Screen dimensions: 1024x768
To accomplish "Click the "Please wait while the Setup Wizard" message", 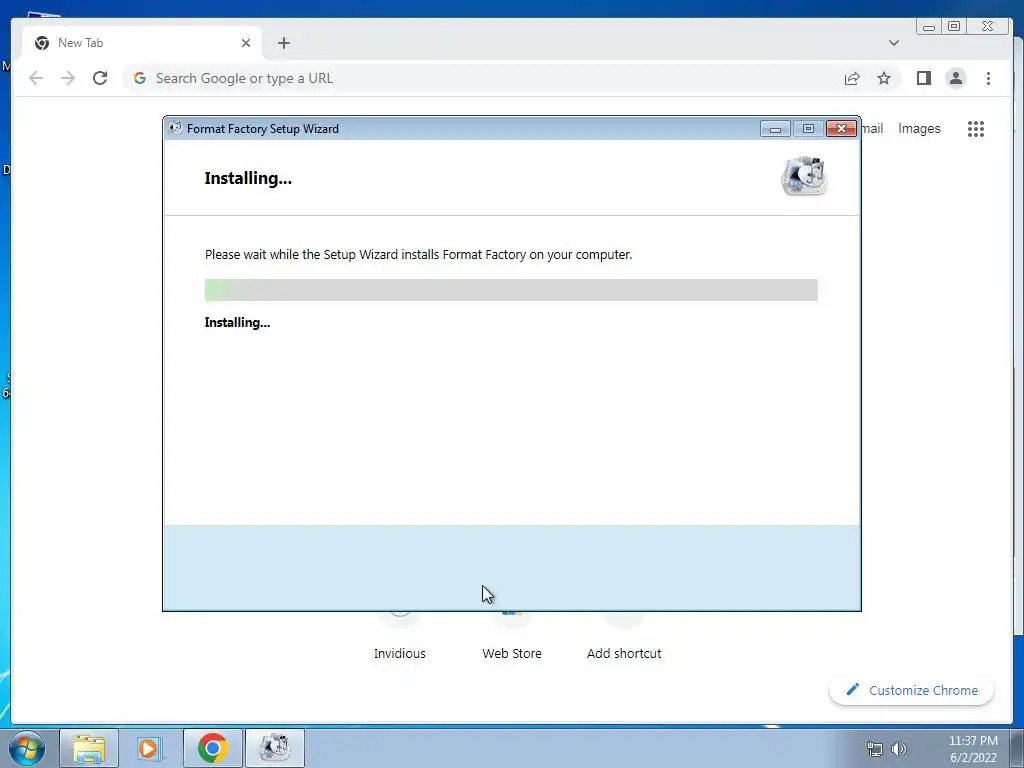I will [419, 255].
